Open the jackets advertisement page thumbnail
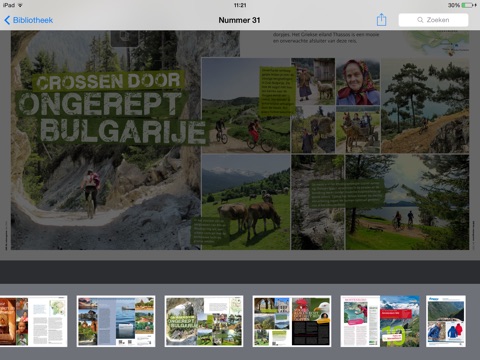The height and width of the screenshot is (360, 480). (446, 321)
